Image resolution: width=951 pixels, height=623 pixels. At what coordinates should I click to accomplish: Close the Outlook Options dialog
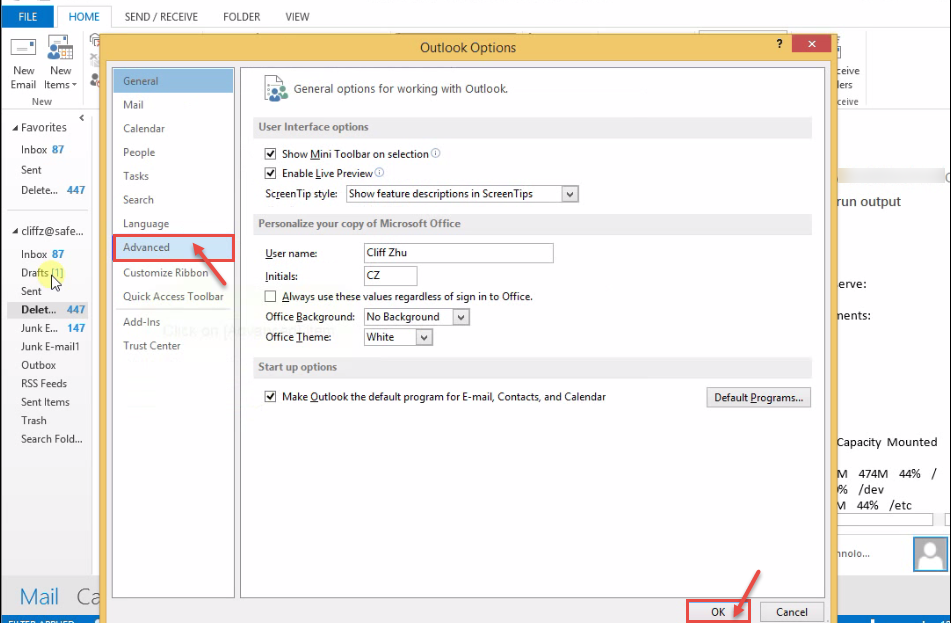point(812,44)
